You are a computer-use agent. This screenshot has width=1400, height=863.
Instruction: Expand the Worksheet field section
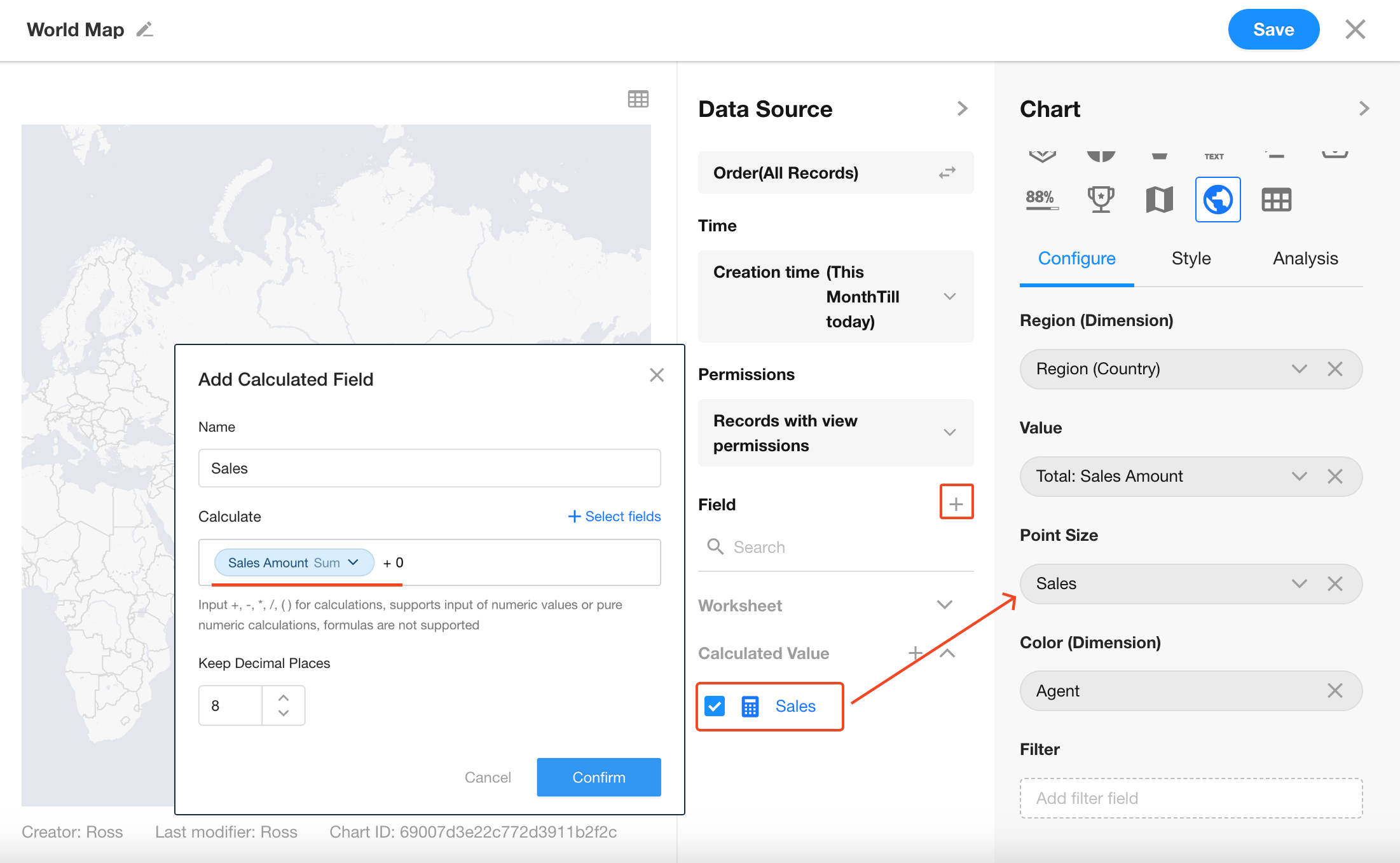[x=945, y=605]
